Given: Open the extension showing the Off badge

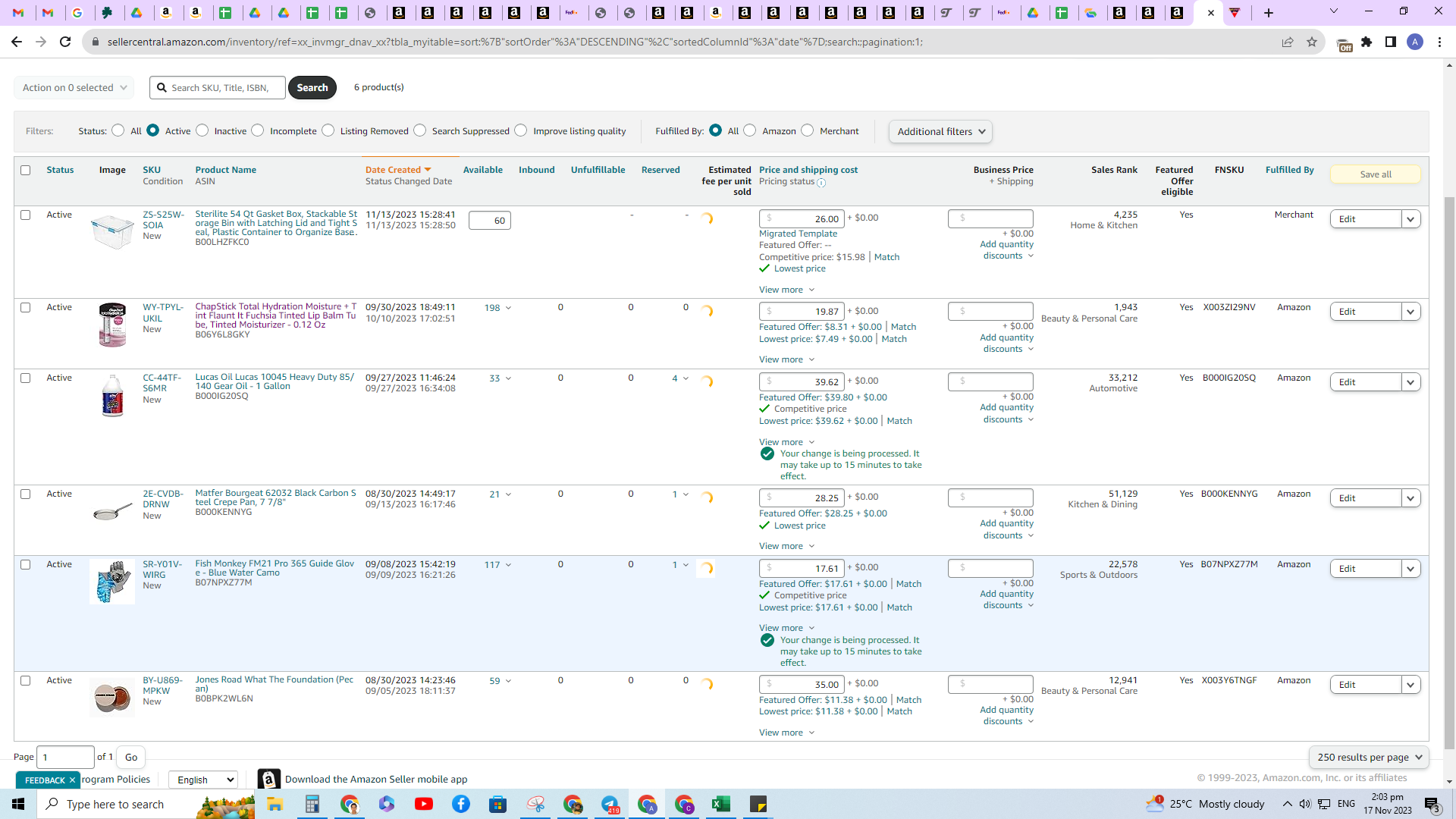Looking at the screenshot, I should click(x=1344, y=44).
